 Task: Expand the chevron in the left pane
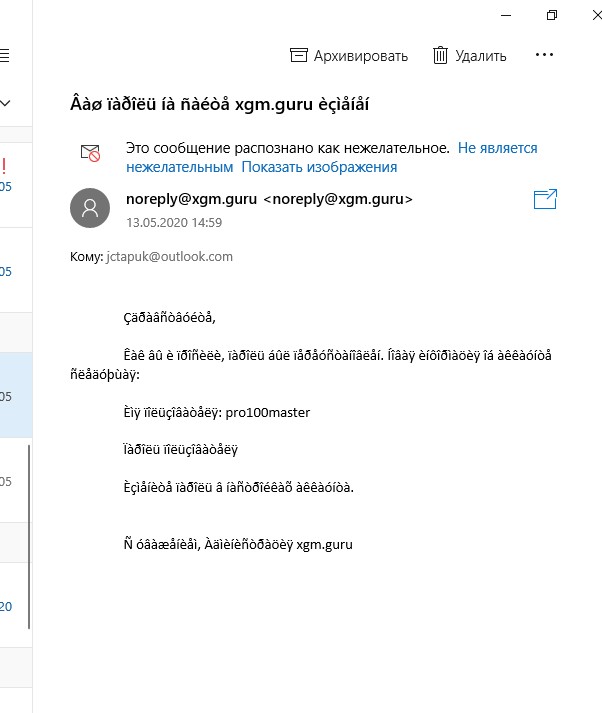[x=5, y=103]
